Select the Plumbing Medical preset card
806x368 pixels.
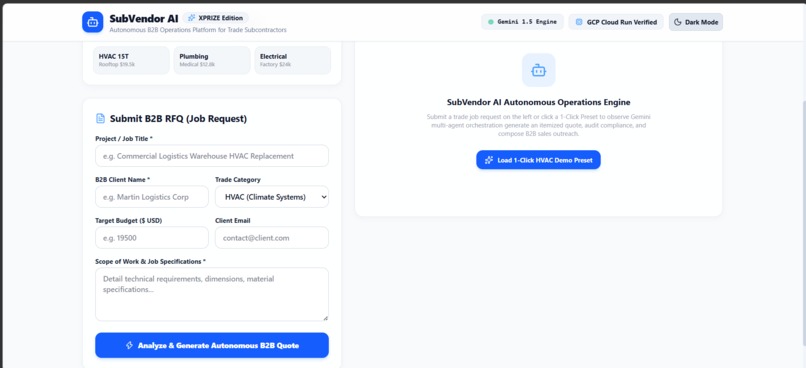212,60
